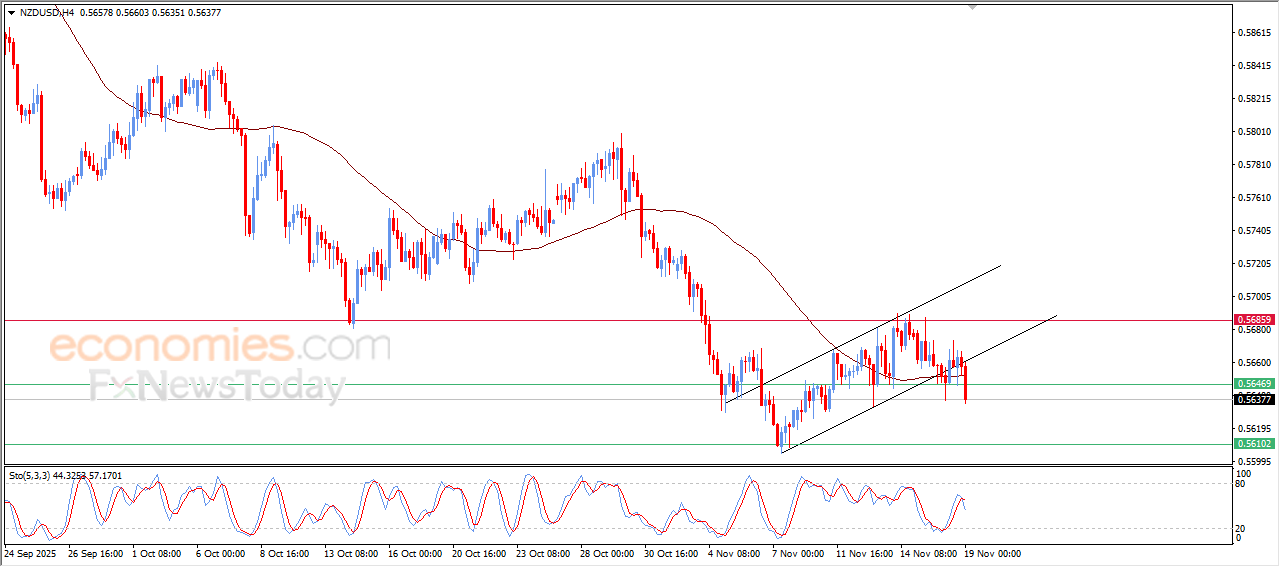Select the green 0.56469 price tag
1280x567 pixels.
tap(1253, 384)
